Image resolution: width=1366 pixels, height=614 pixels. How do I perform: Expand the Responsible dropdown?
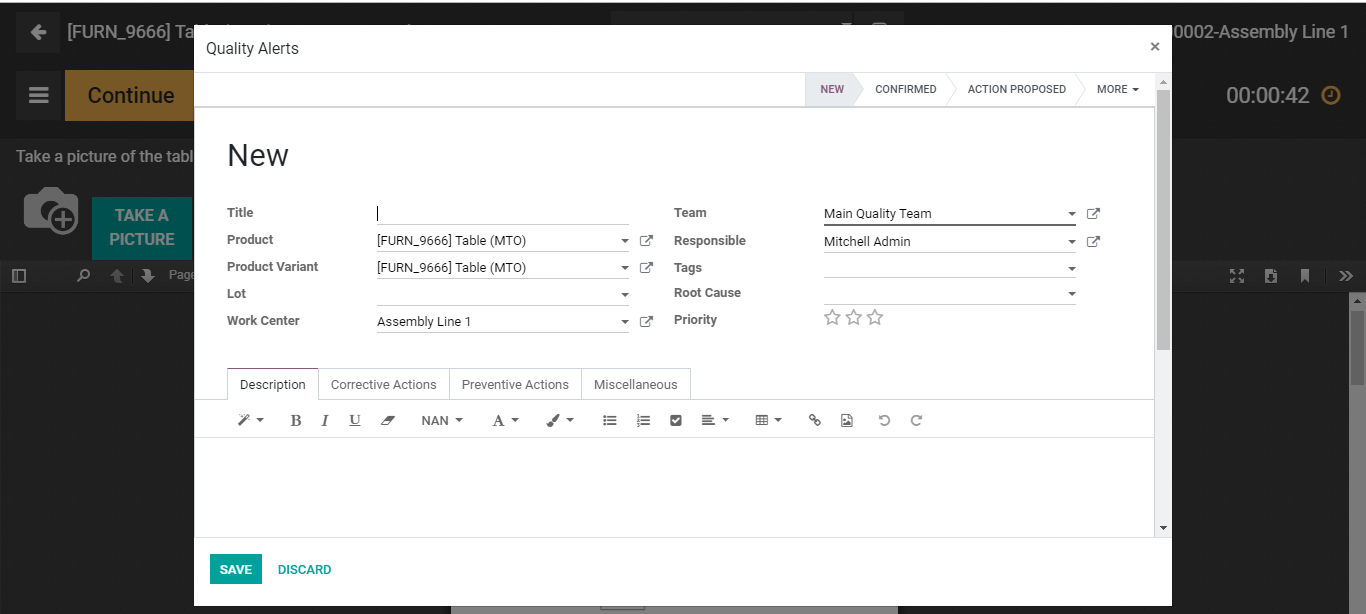point(1072,243)
